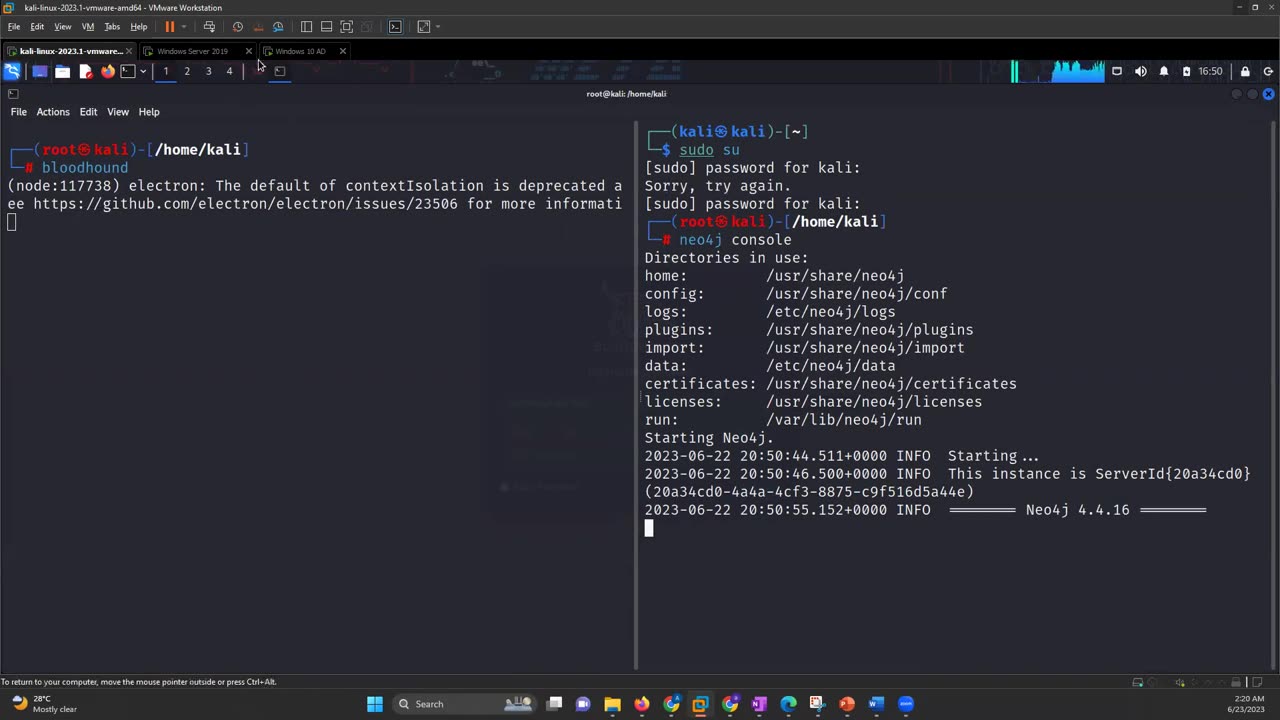
Task: Open the VMware Help menu
Action: click(139, 27)
